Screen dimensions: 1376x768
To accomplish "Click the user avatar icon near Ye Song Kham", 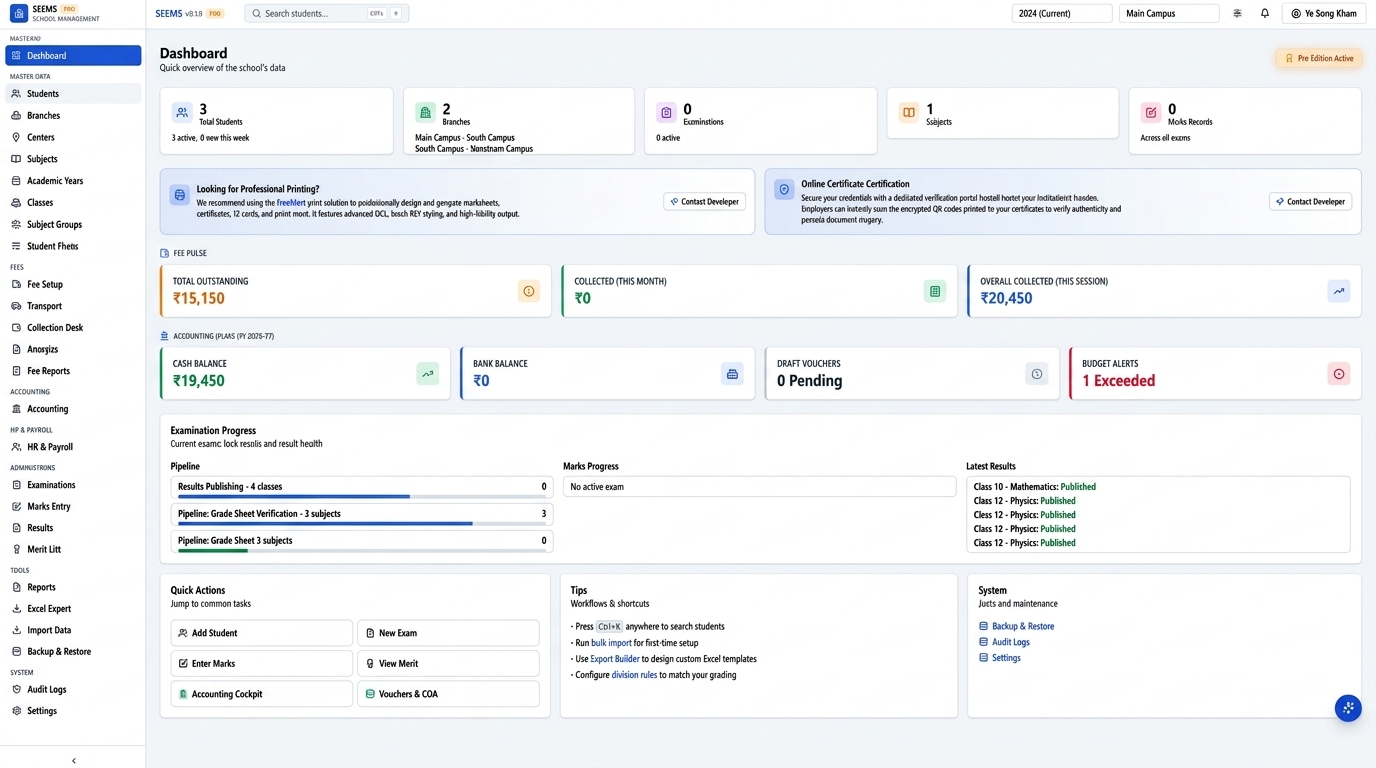I will pyautogui.click(x=1296, y=13).
